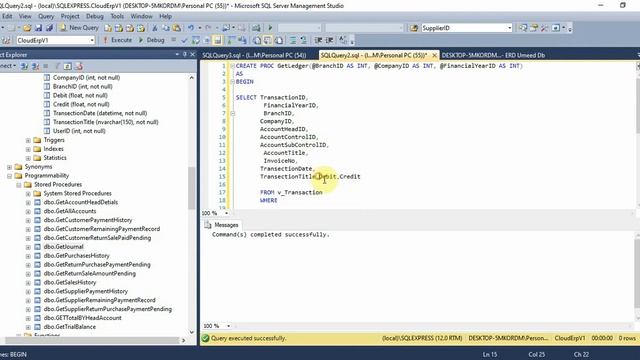Screen dimensions: 640x360
Task: Expand the Triggers folder
Action: click(x=28, y=140)
